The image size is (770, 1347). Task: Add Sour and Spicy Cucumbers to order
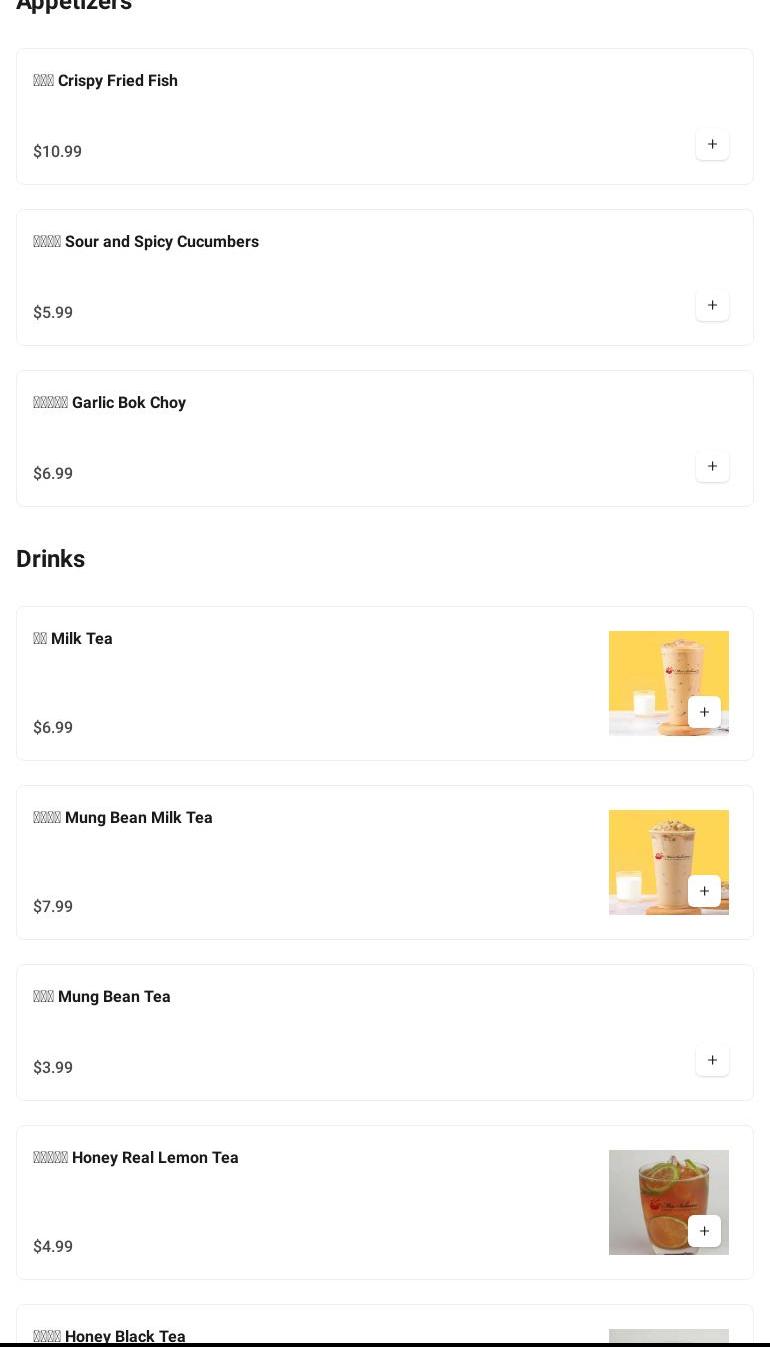click(712, 306)
